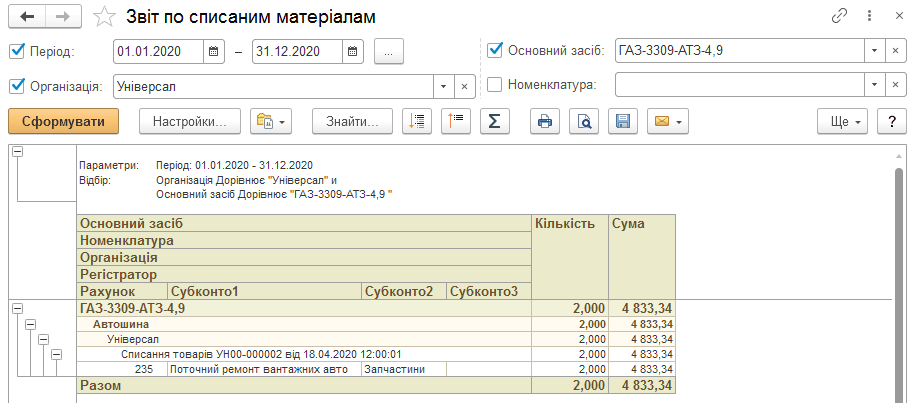Select Поточний ремонт вантажних авто cell

(x=265, y=370)
